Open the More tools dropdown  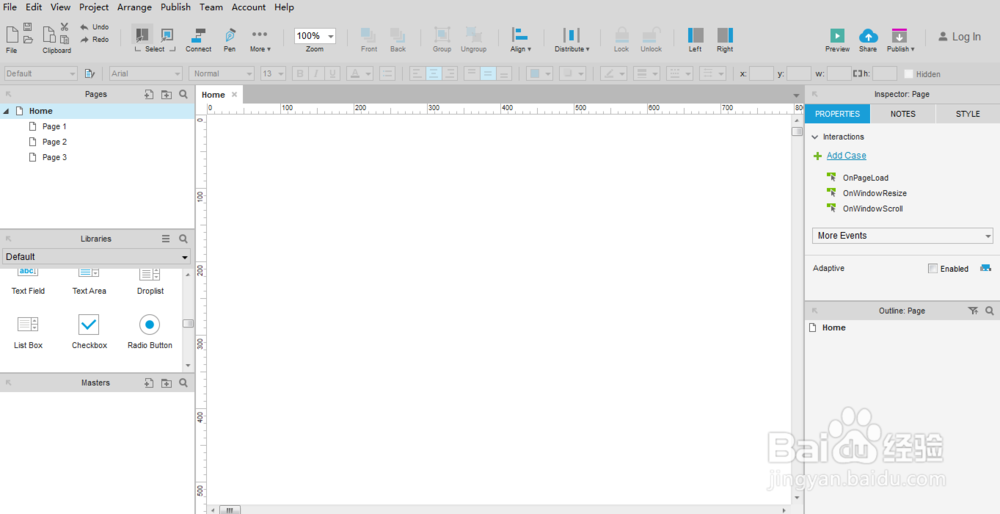[260, 40]
